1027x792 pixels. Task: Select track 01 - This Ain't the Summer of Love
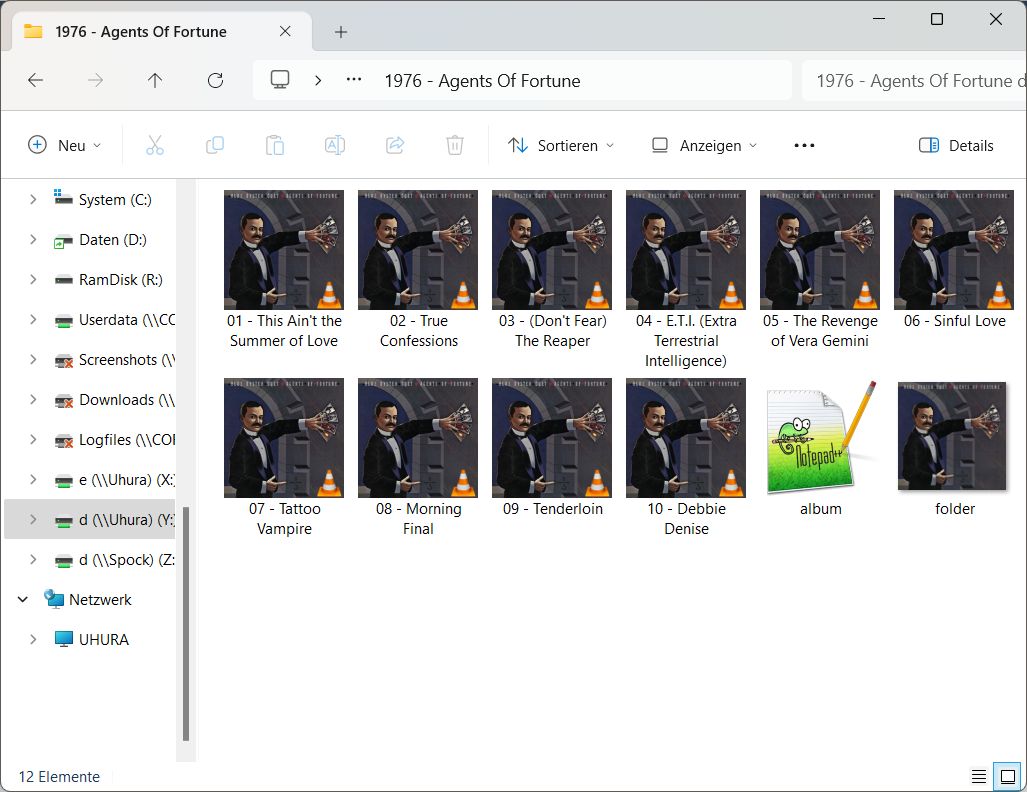click(x=284, y=271)
